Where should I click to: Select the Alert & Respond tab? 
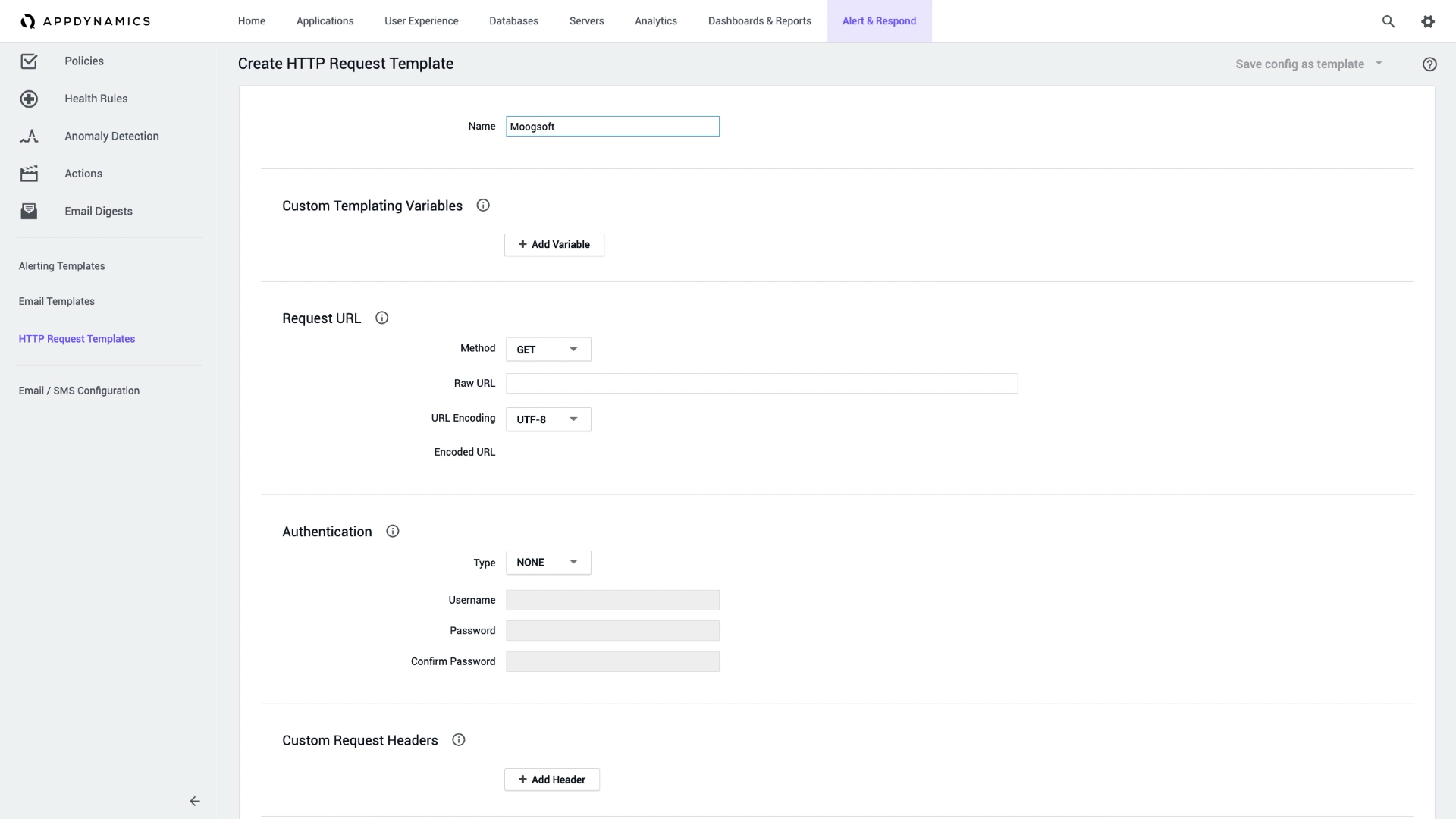point(880,21)
